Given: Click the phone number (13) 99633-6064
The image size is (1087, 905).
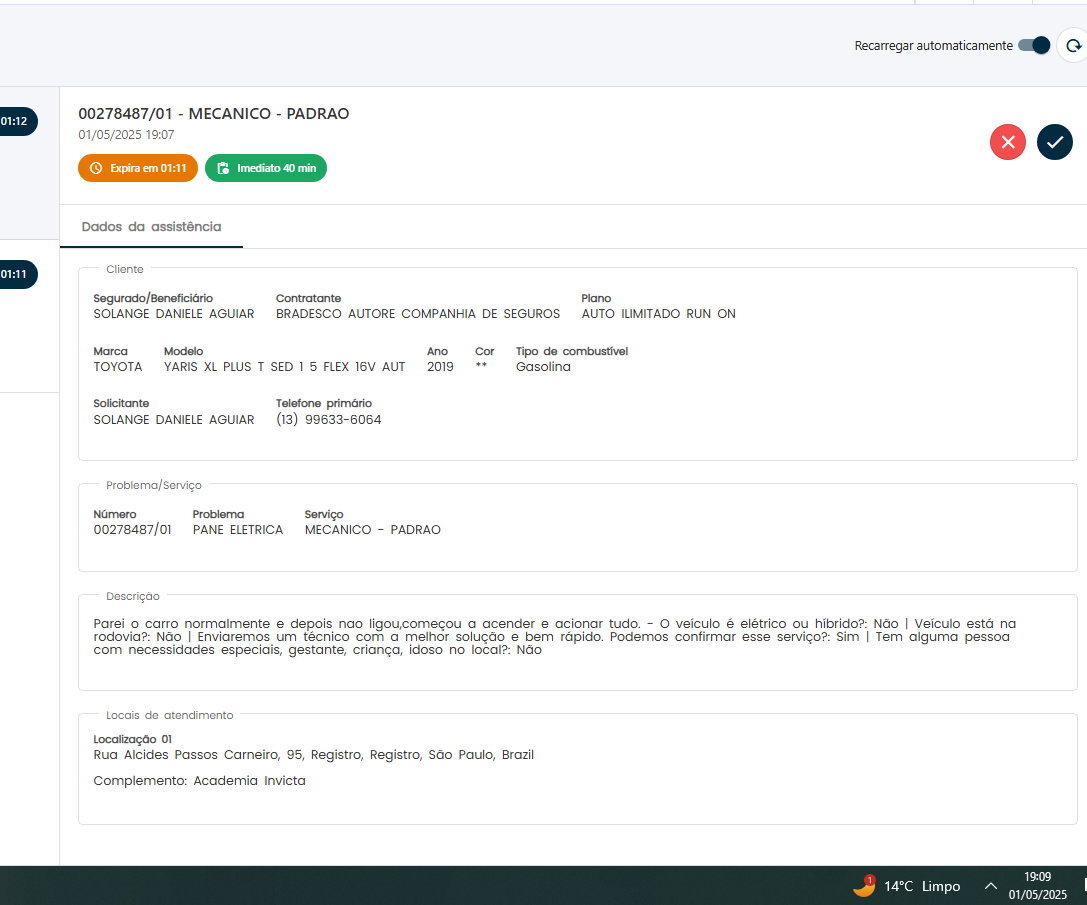Looking at the screenshot, I should (x=329, y=420).
